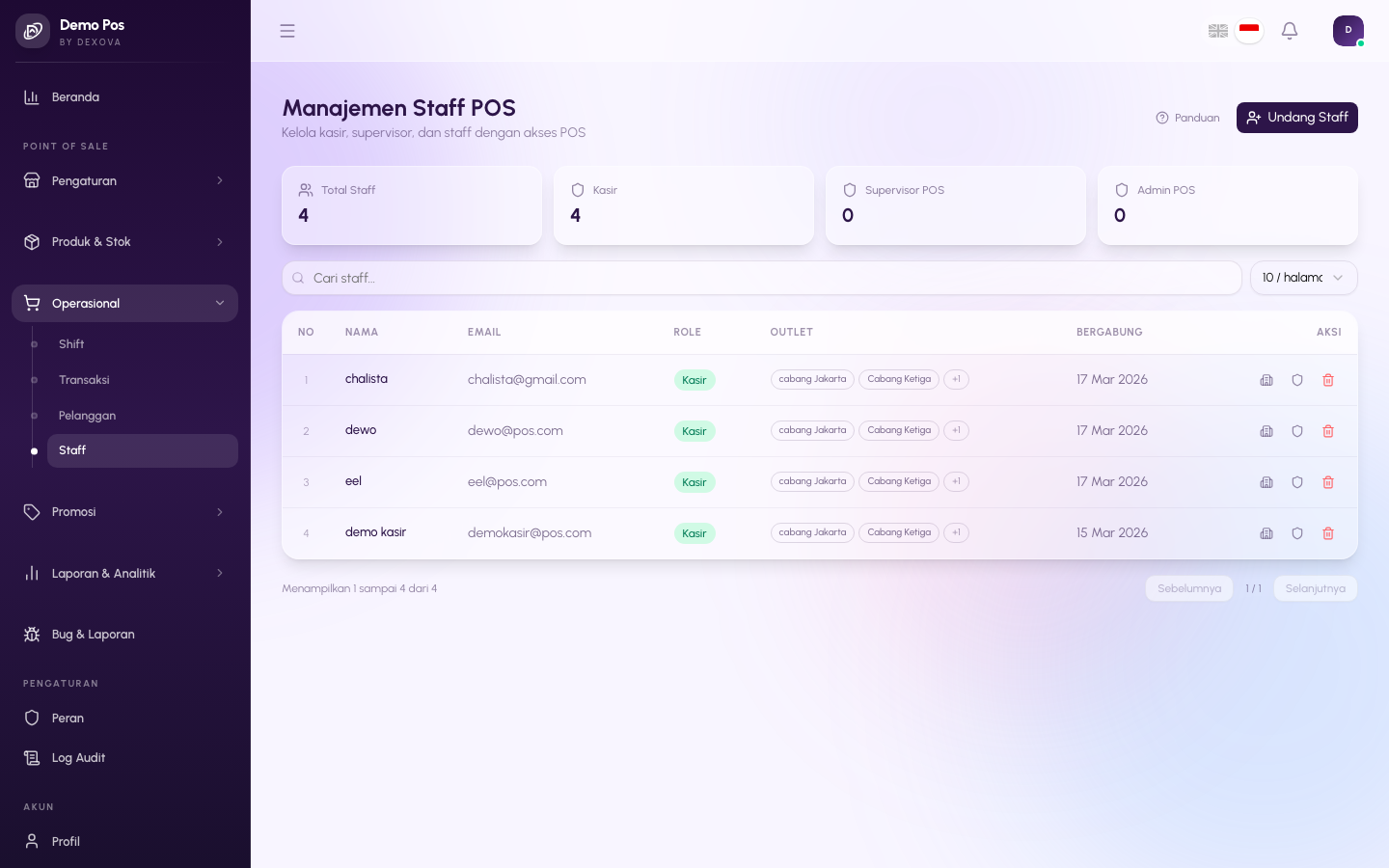Click email chalista@gmail.com
Viewport: 1389px width, 868px height.
coord(527,380)
